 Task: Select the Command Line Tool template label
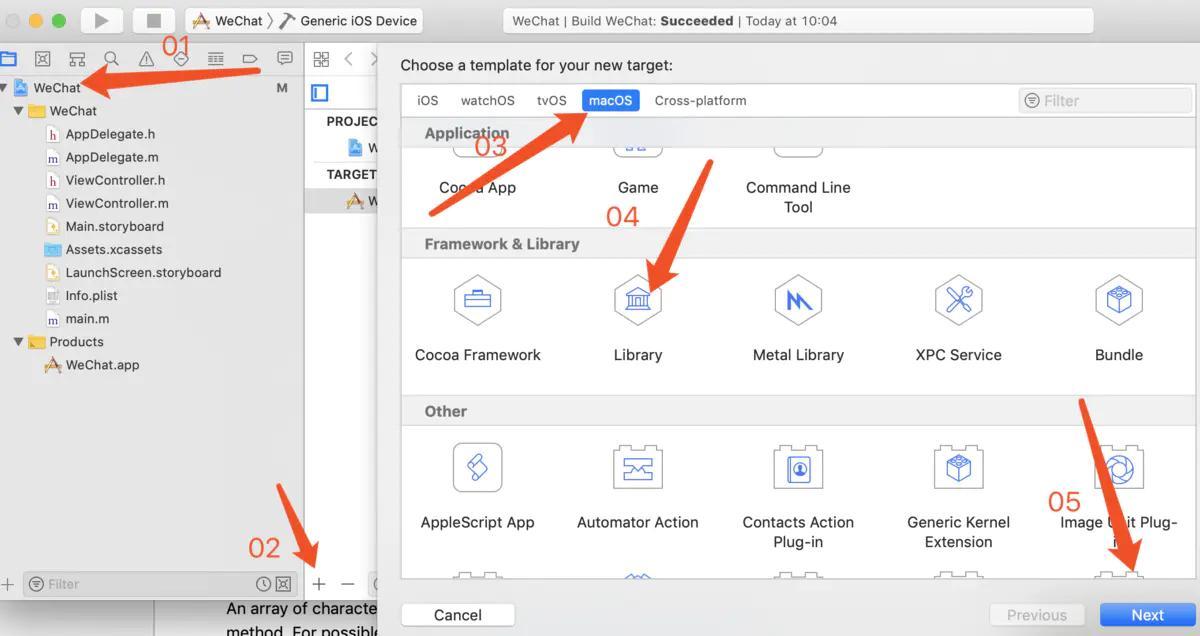coord(798,197)
